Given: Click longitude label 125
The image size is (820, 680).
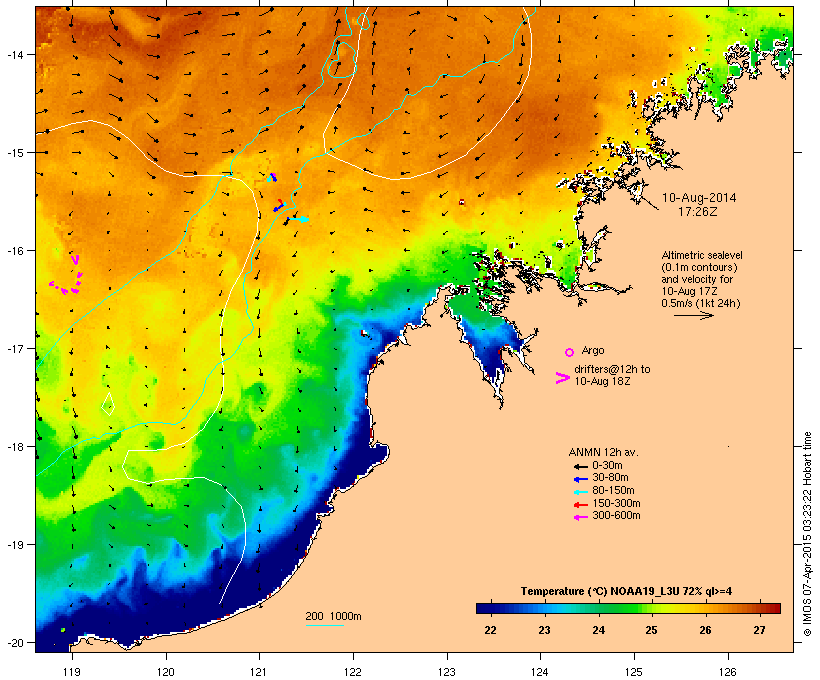Looking at the screenshot, I should (634, 672).
